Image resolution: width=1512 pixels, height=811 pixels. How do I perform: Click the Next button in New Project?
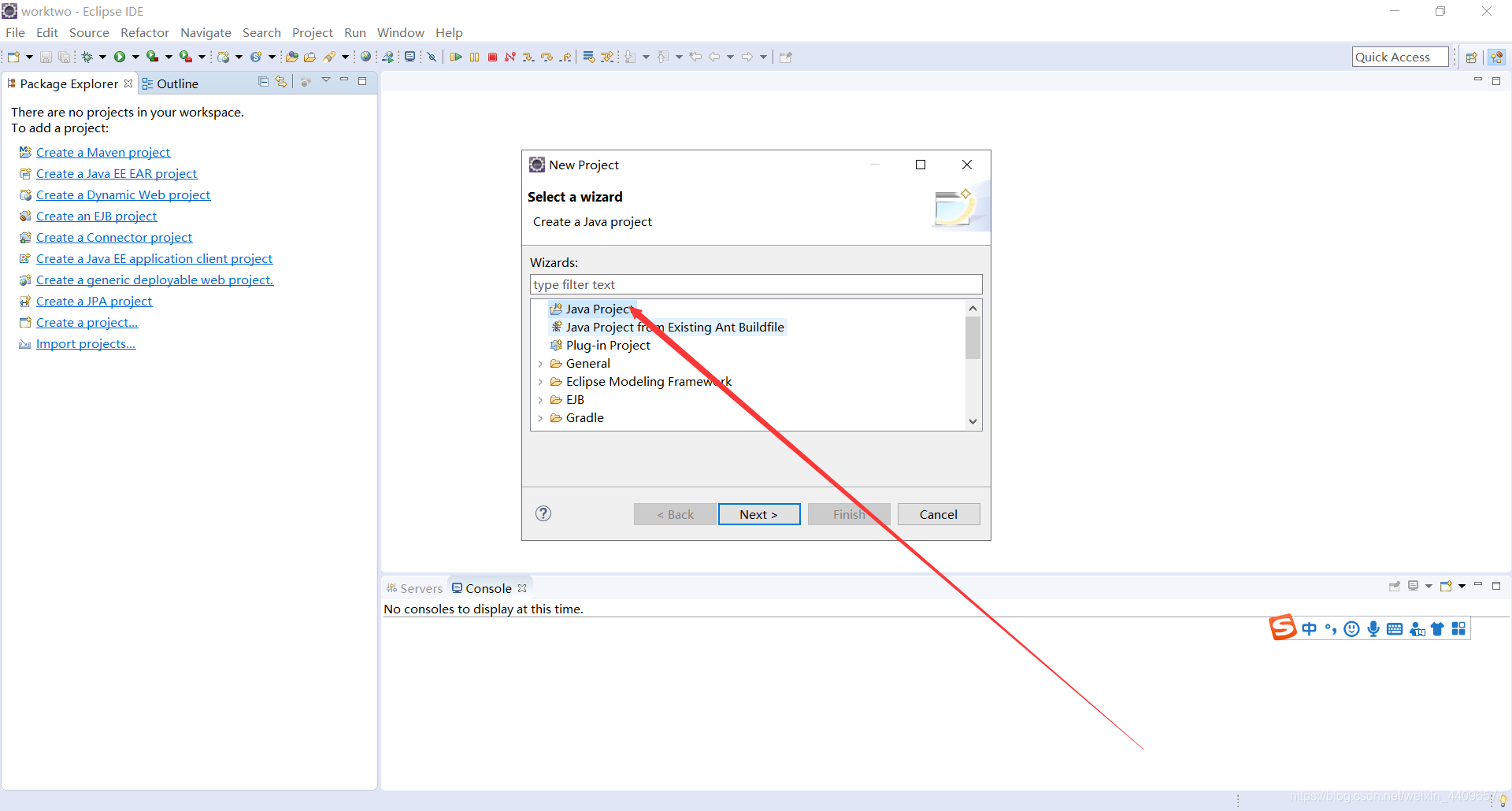pos(759,514)
